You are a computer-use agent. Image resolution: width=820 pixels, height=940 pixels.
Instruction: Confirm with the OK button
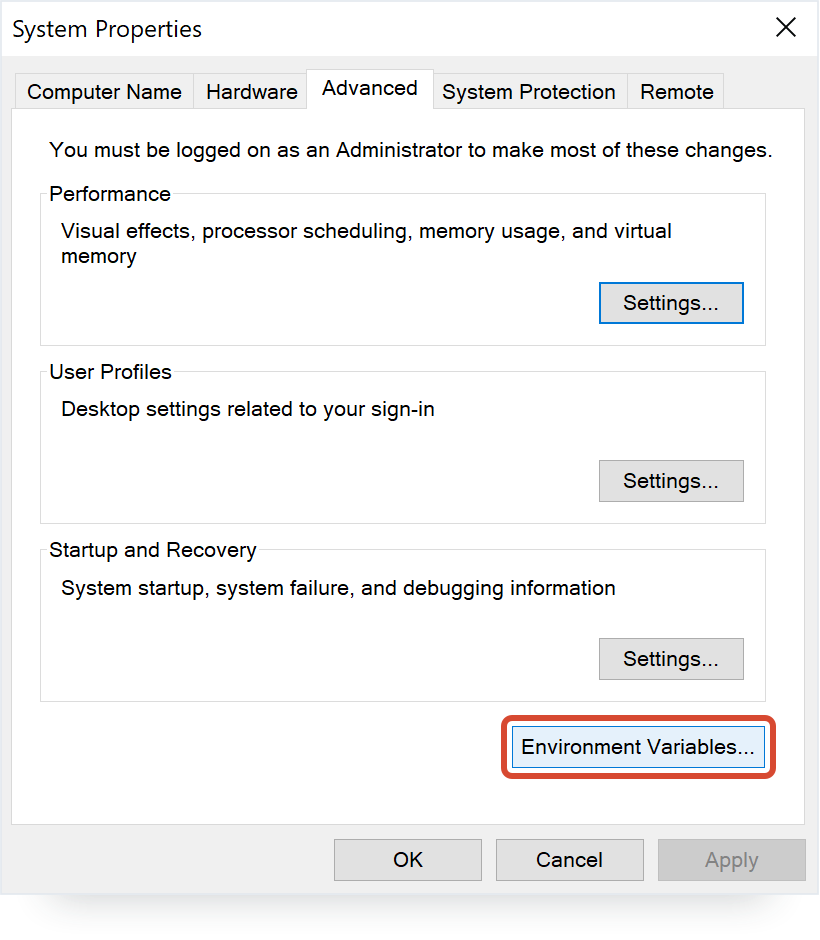407,860
